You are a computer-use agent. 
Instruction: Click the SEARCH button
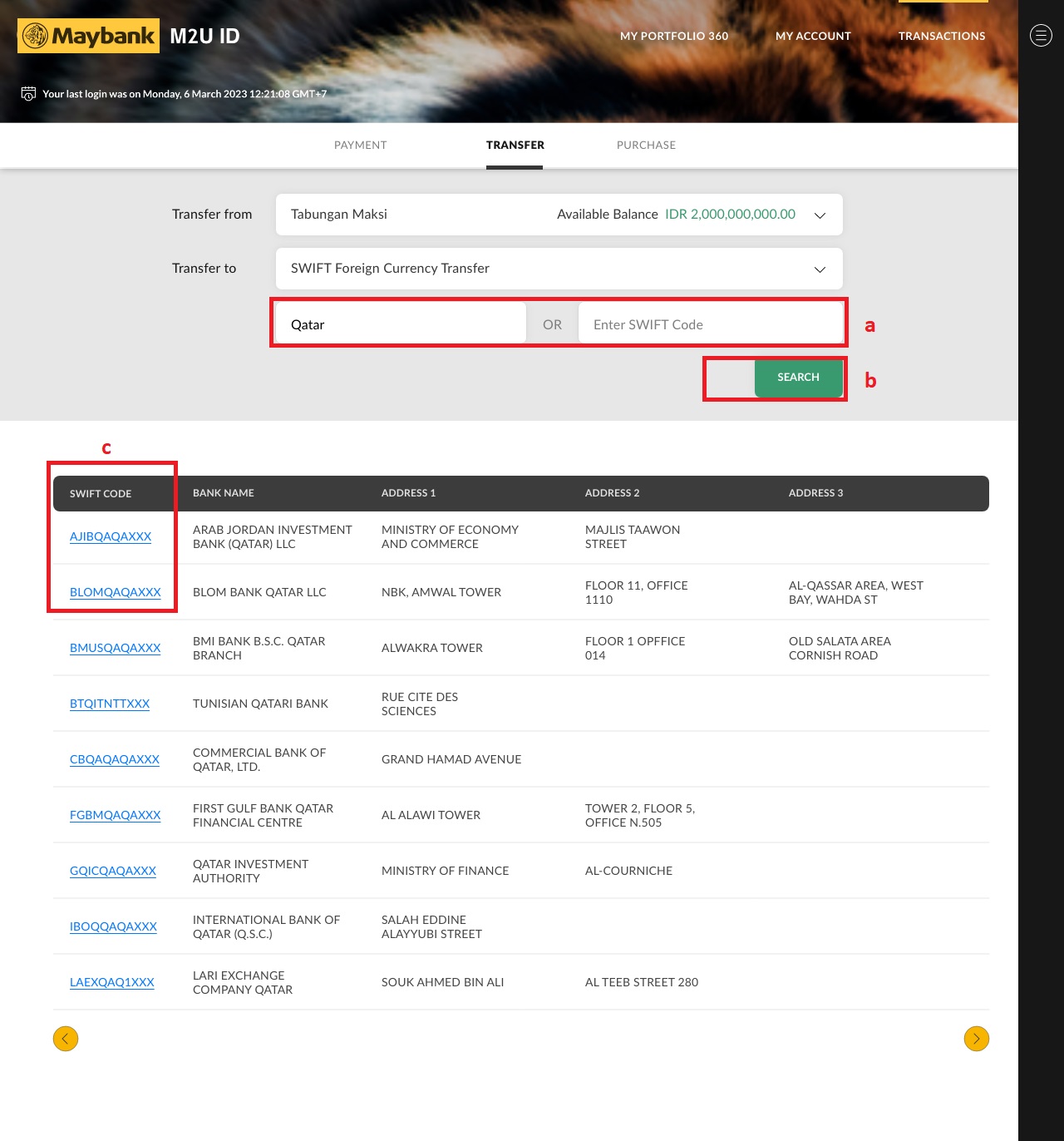798,378
